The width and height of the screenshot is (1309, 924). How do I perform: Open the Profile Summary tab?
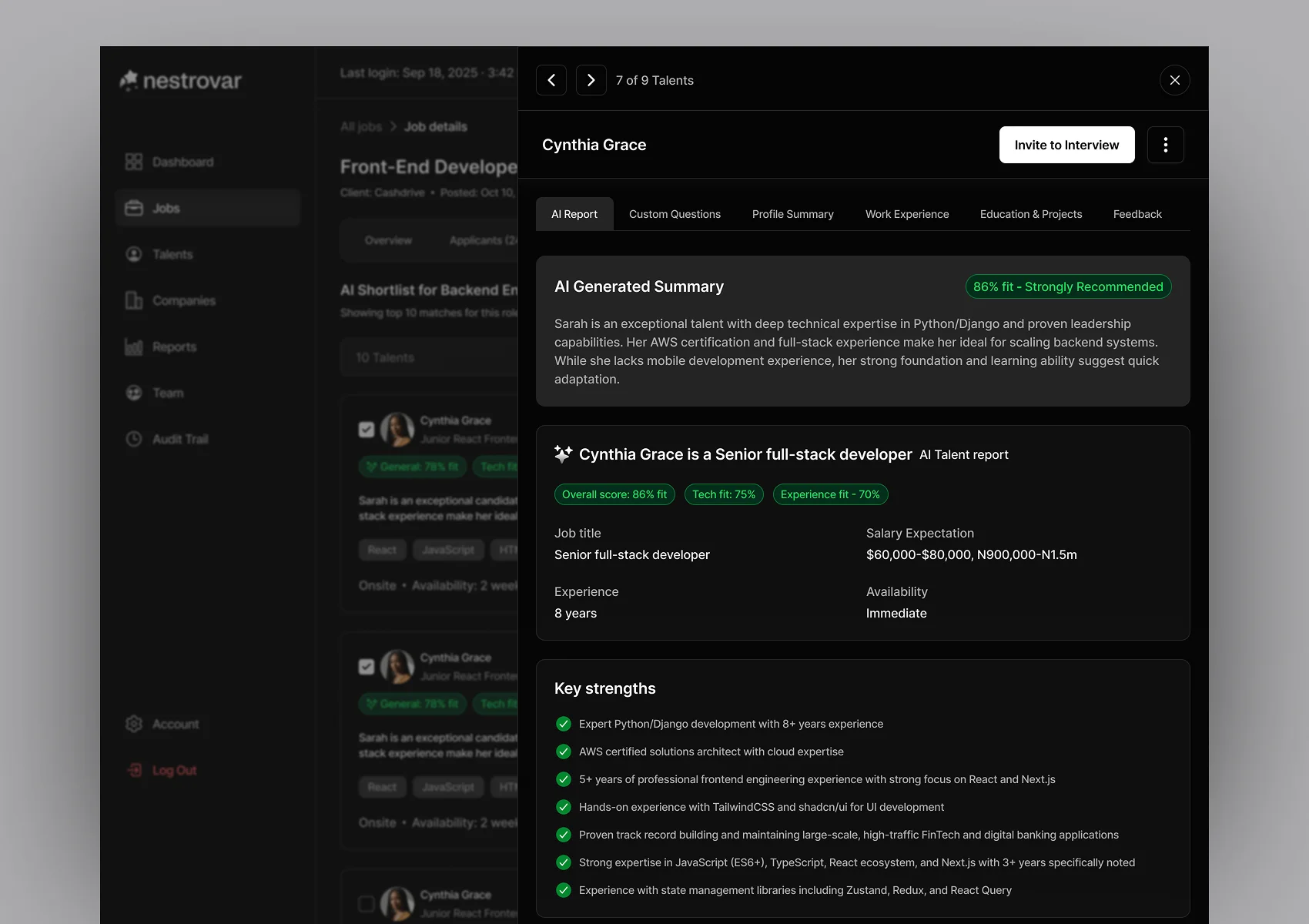tap(793, 214)
